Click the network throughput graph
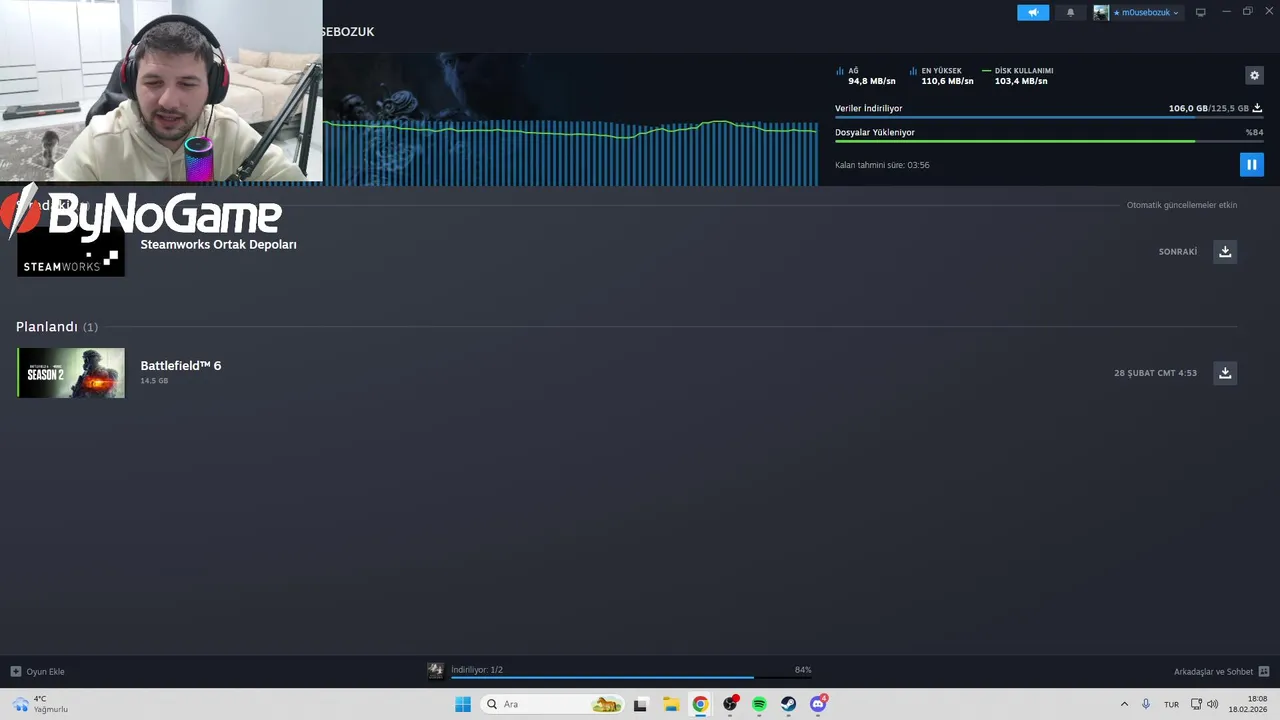This screenshot has height=720, width=1280. coord(570,152)
